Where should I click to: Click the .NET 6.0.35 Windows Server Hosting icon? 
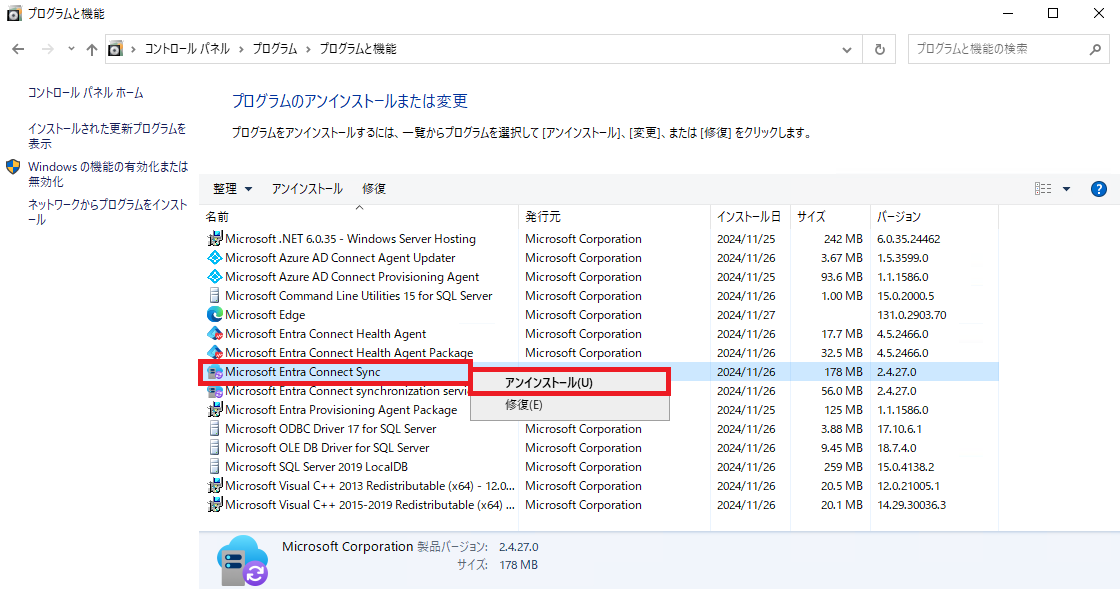pos(214,238)
